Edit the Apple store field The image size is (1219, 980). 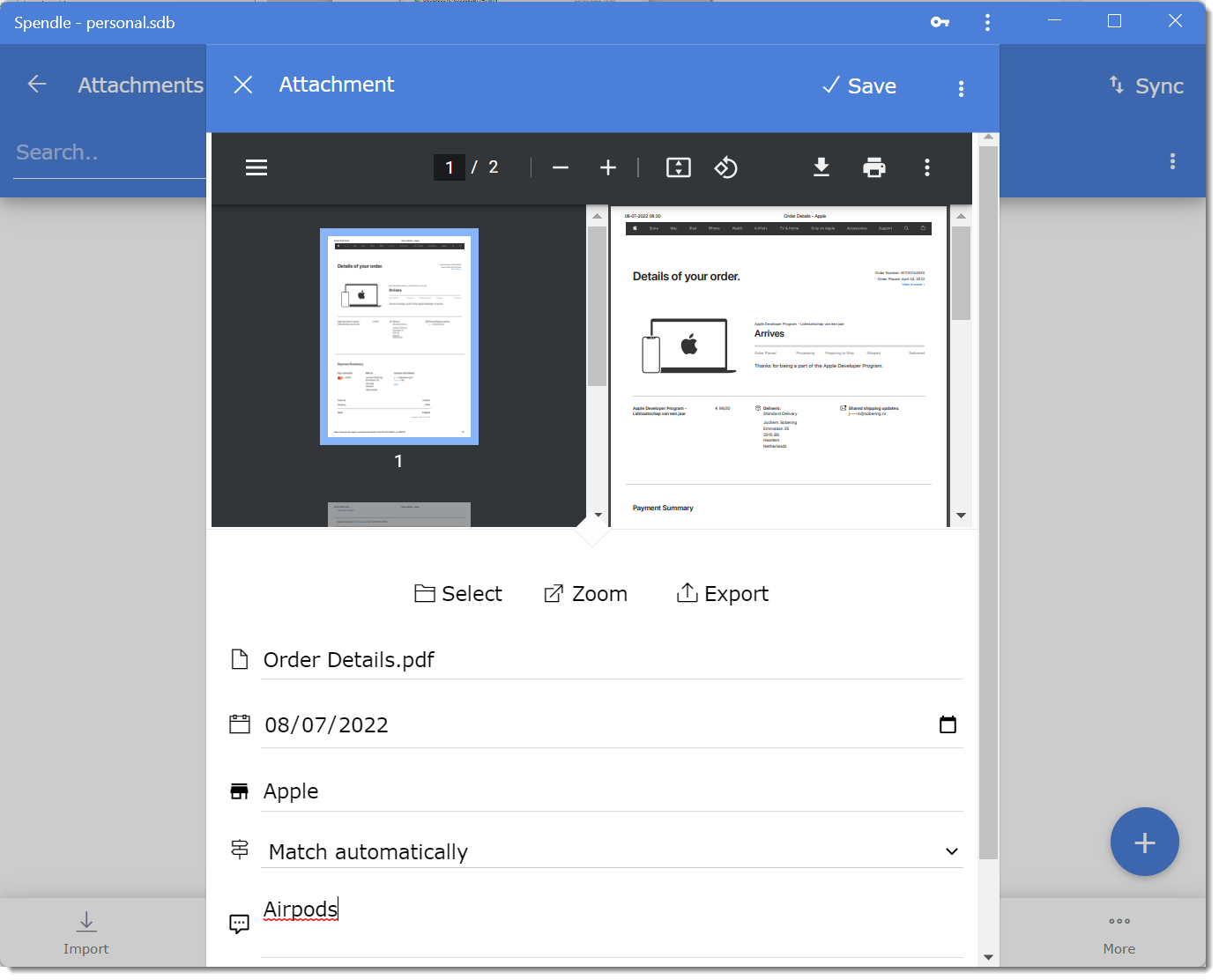pyautogui.click(x=613, y=791)
